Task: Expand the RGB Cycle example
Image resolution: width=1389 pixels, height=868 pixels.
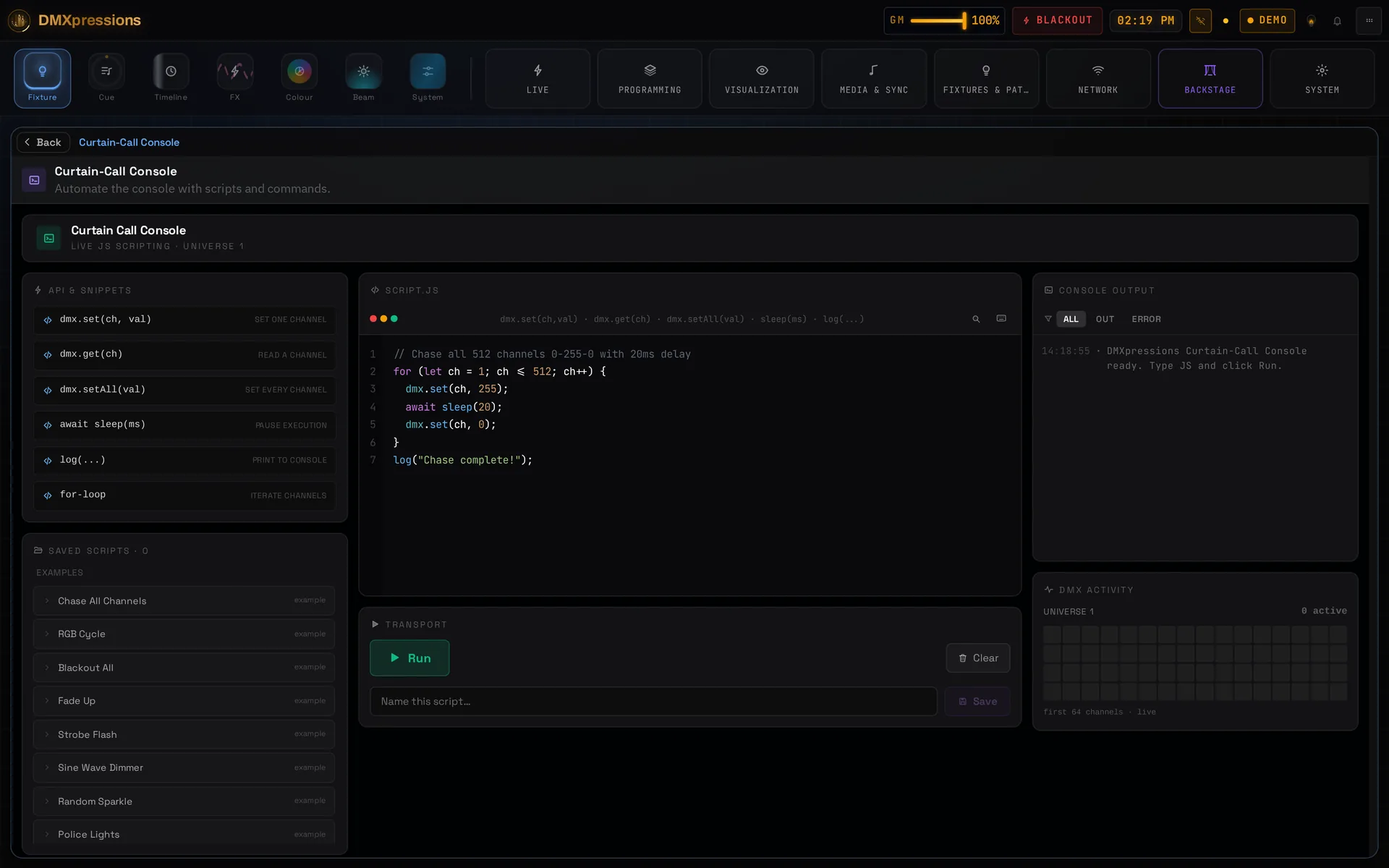Action: click(x=184, y=634)
